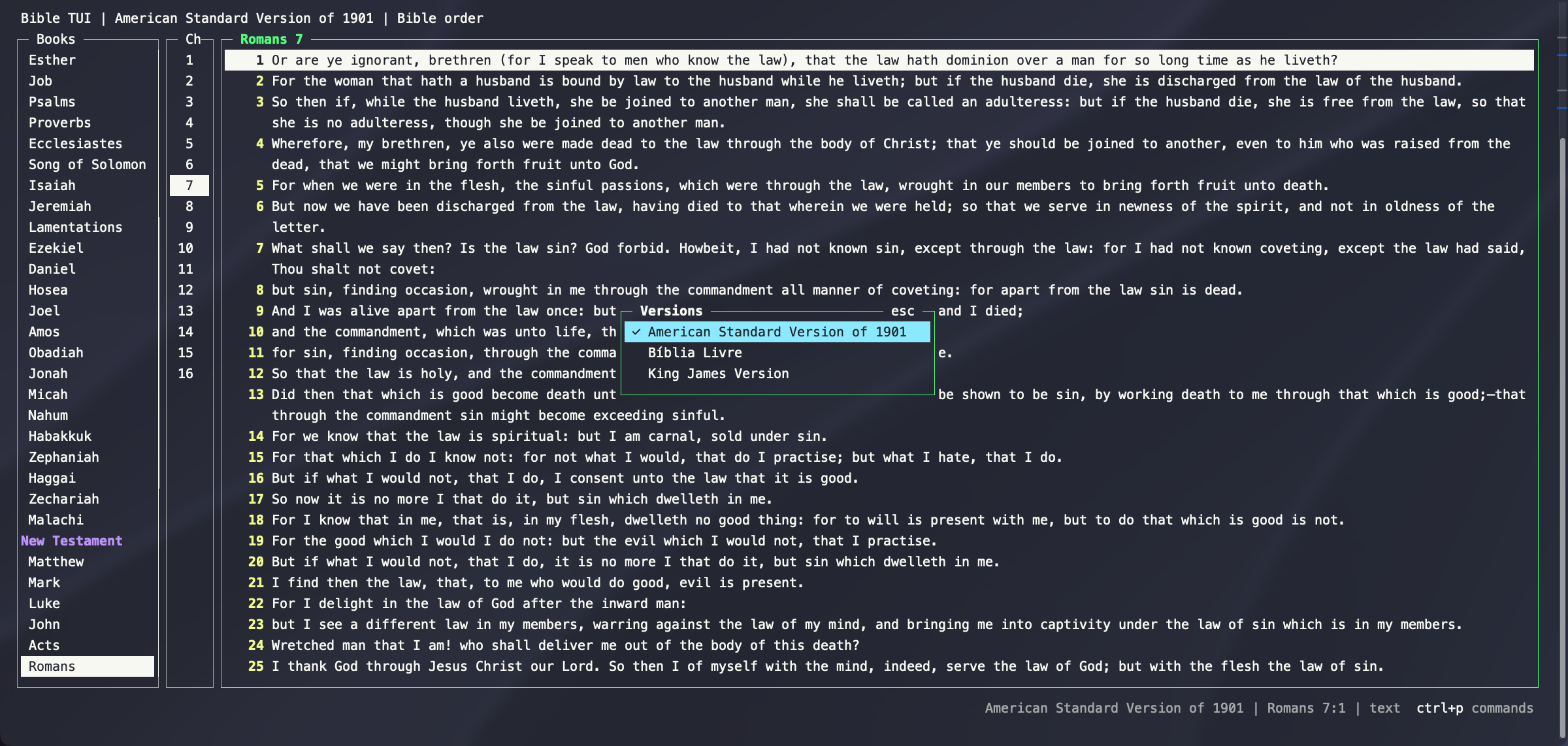Go to chapter 3 in Ch list
Image resolution: width=1568 pixels, height=746 pixels.
coord(189,102)
